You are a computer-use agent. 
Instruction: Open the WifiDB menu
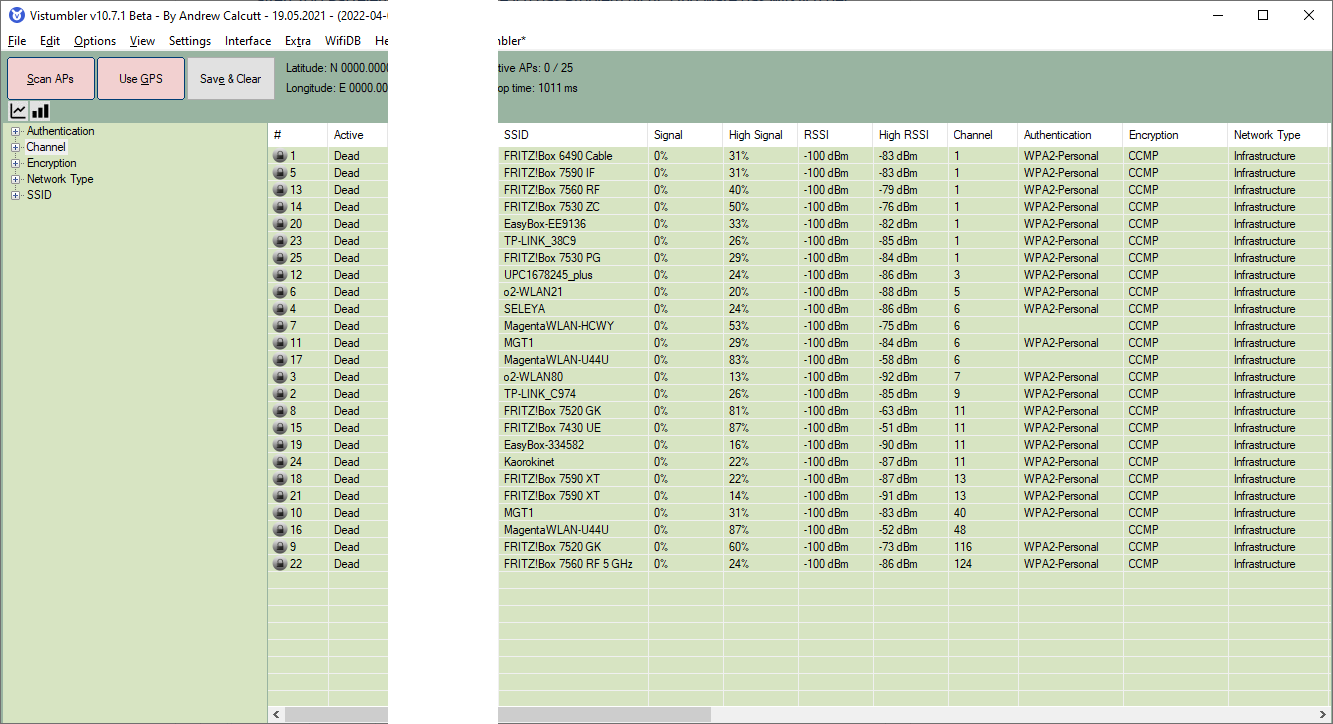[x=343, y=41]
